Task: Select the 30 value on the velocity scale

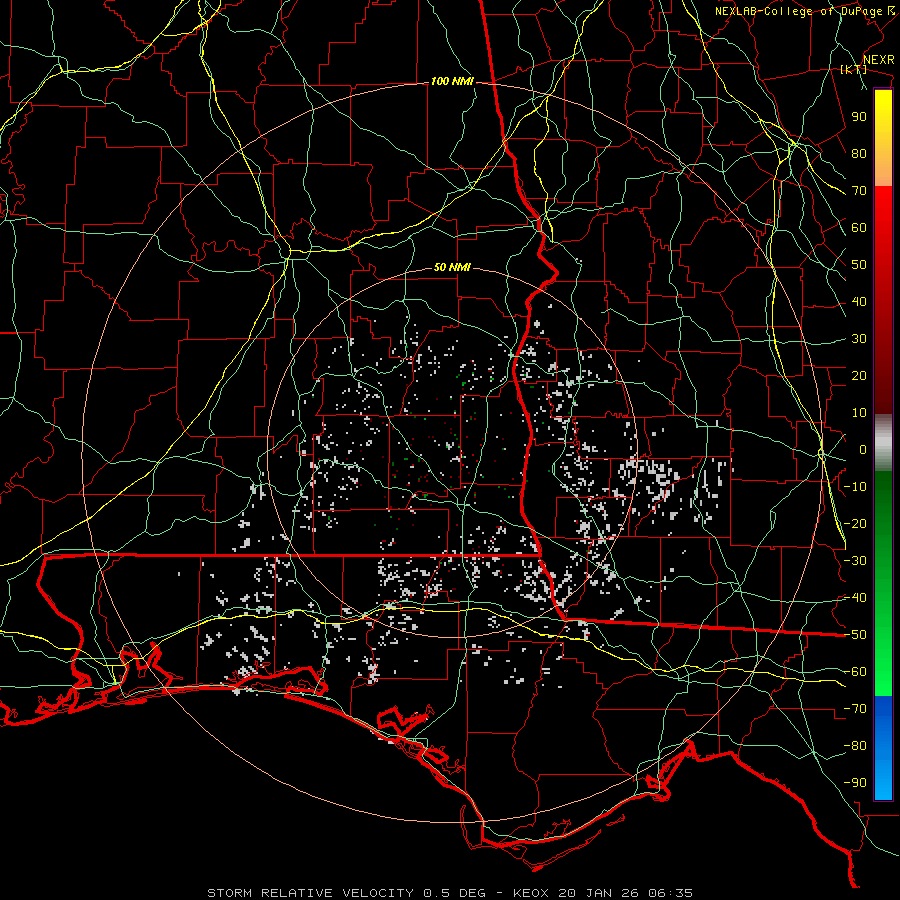Action: 859,339
